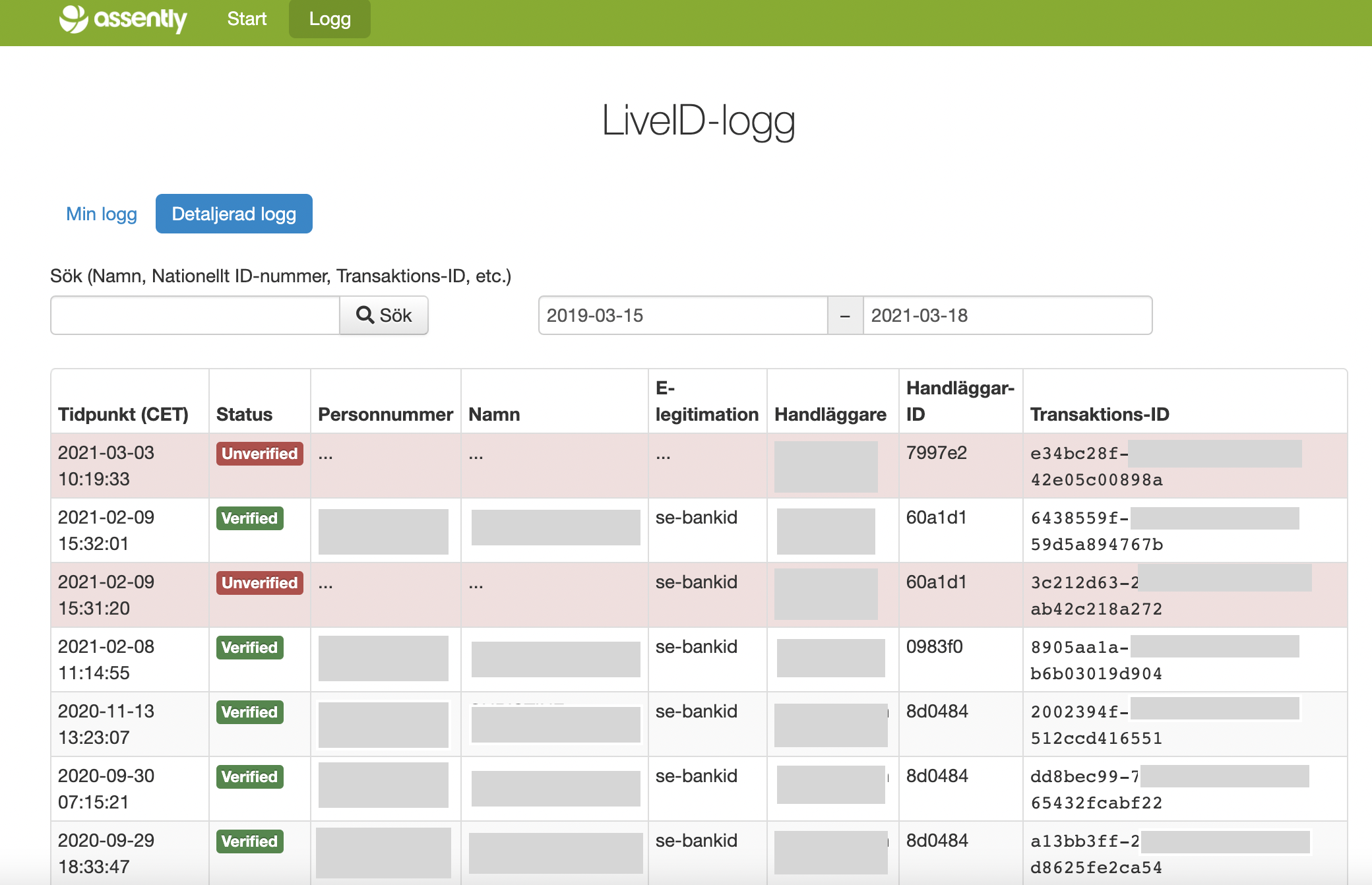This screenshot has width=1372, height=885.
Task: Select timestamp 2021-02-09 15:31:20
Action: 106,595
